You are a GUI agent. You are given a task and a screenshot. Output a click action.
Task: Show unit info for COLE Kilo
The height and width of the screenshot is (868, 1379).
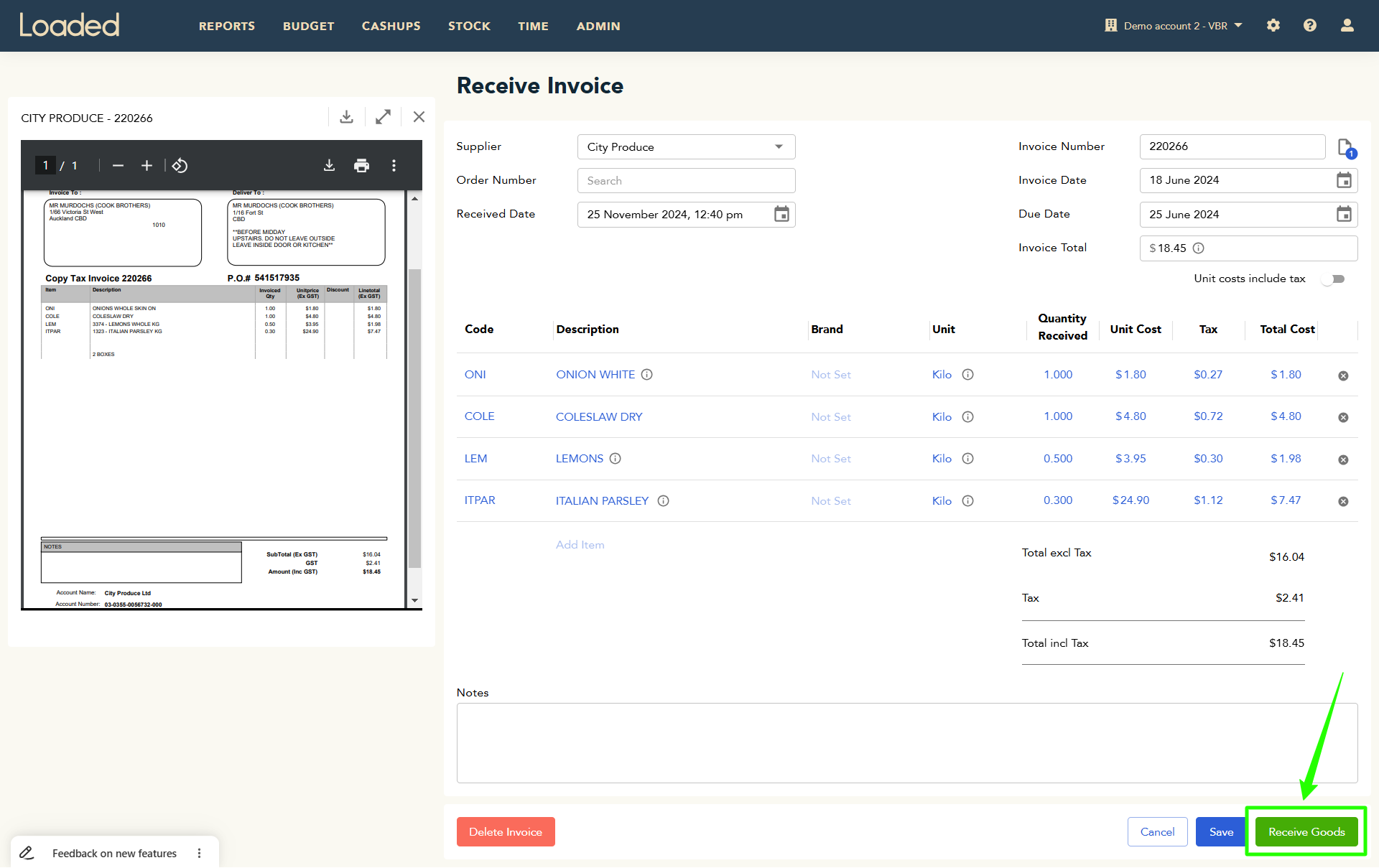pos(968,417)
